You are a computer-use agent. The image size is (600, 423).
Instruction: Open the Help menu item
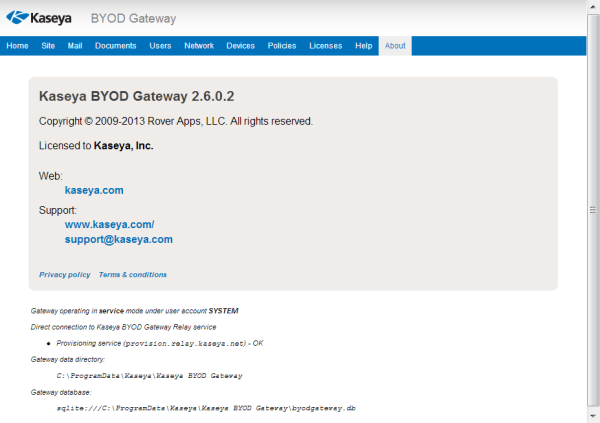364,46
